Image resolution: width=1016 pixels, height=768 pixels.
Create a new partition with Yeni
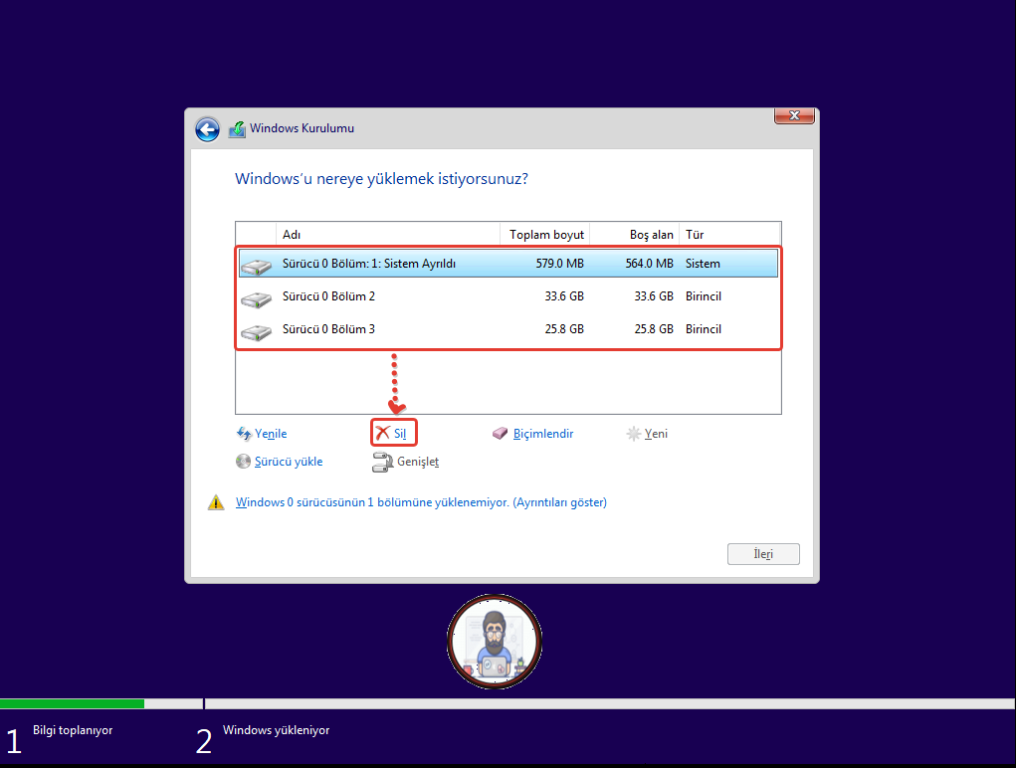coord(656,434)
